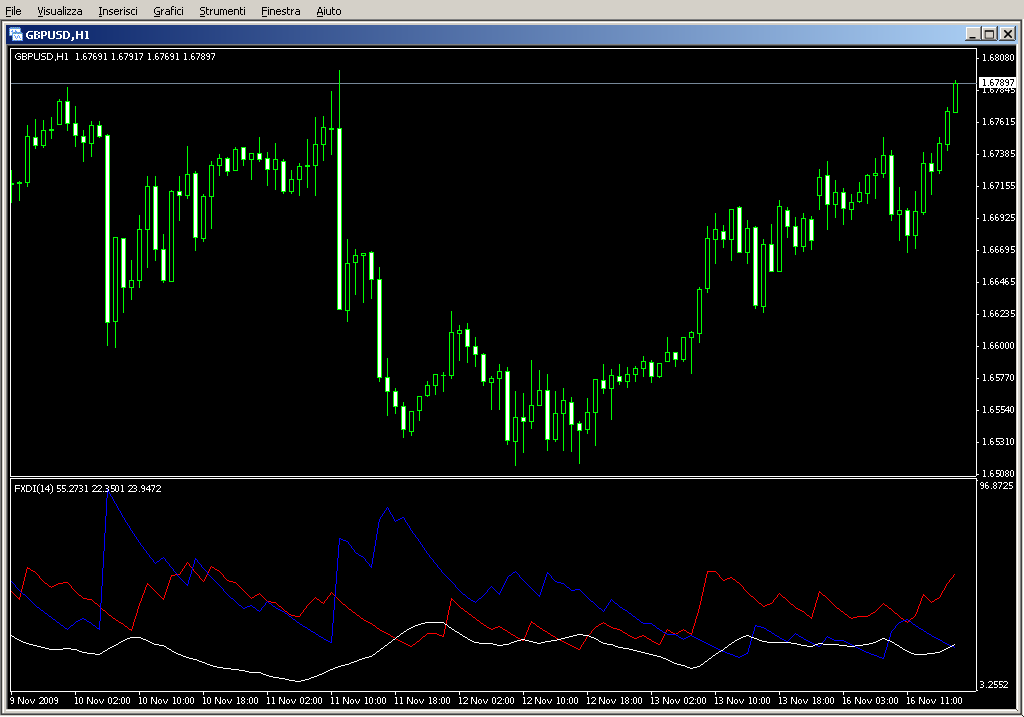Click the 1.65770 price scale value
Image resolution: width=1024 pixels, height=717 pixels.
pyautogui.click(x=999, y=377)
